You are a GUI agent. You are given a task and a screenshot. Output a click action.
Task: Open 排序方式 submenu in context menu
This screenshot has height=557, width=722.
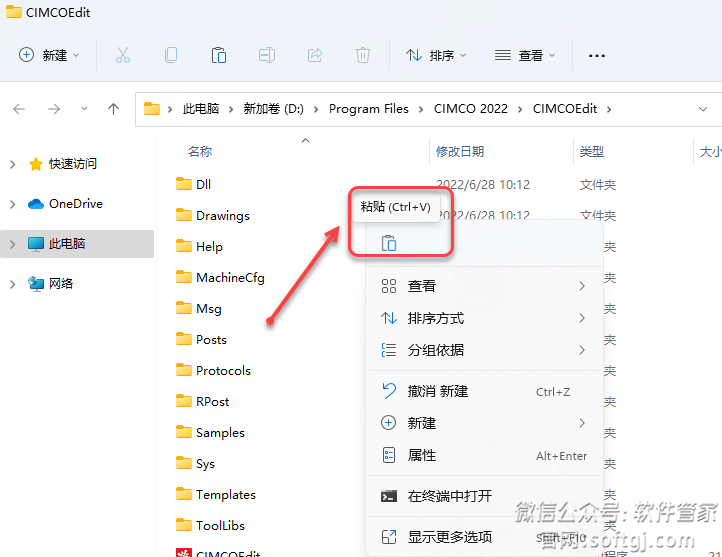coord(484,318)
